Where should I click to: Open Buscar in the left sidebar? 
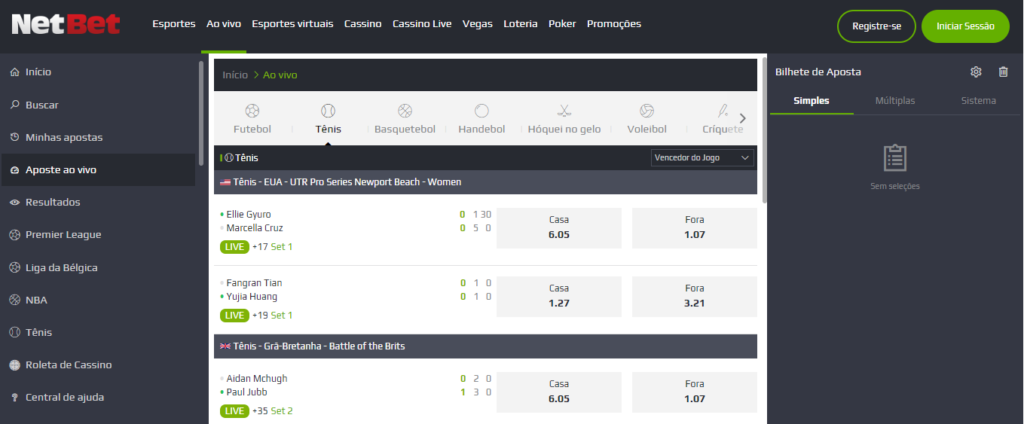point(42,104)
